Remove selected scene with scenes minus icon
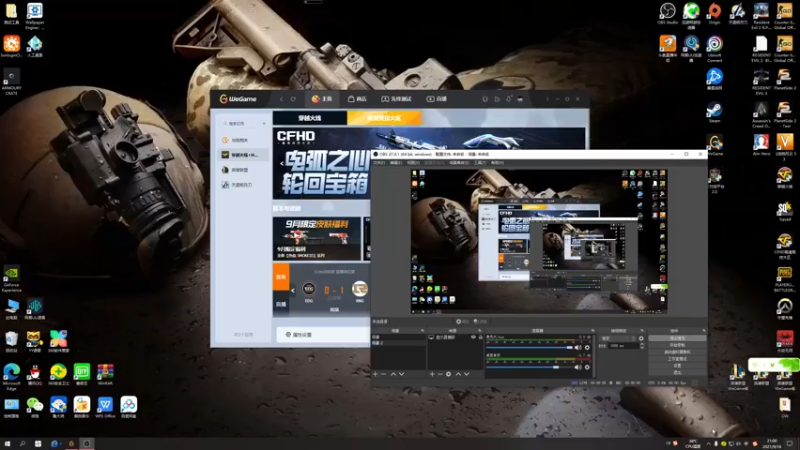This screenshot has width=800, height=450. pos(384,374)
